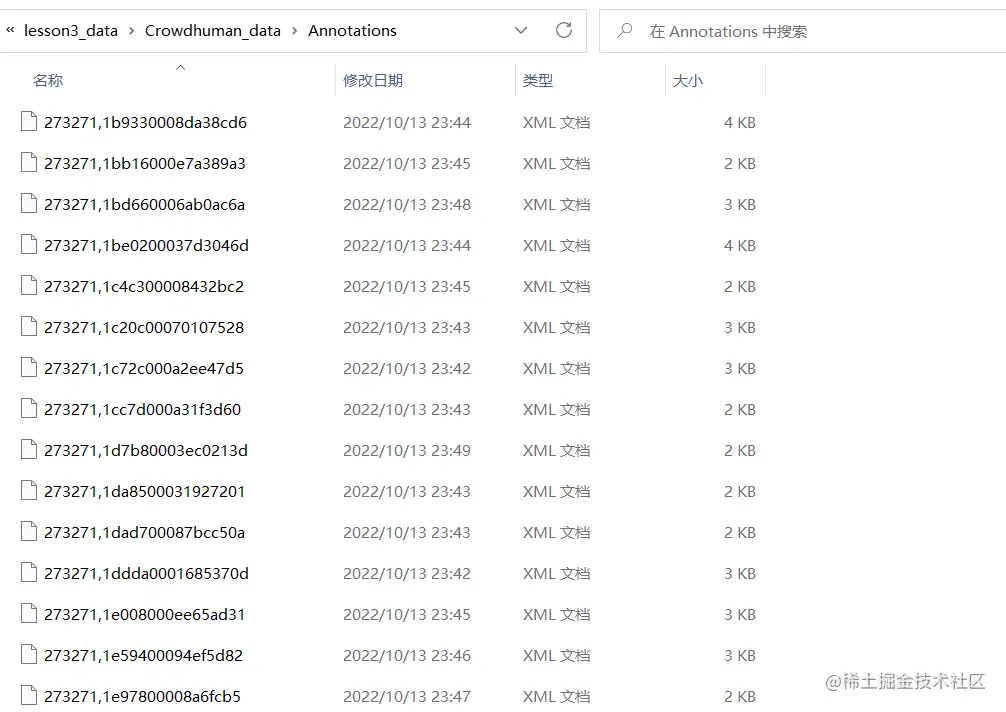The width and height of the screenshot is (1006, 712).
Task: Click XML 文档 type of 273271,1c20c00070107528
Action: pos(556,328)
